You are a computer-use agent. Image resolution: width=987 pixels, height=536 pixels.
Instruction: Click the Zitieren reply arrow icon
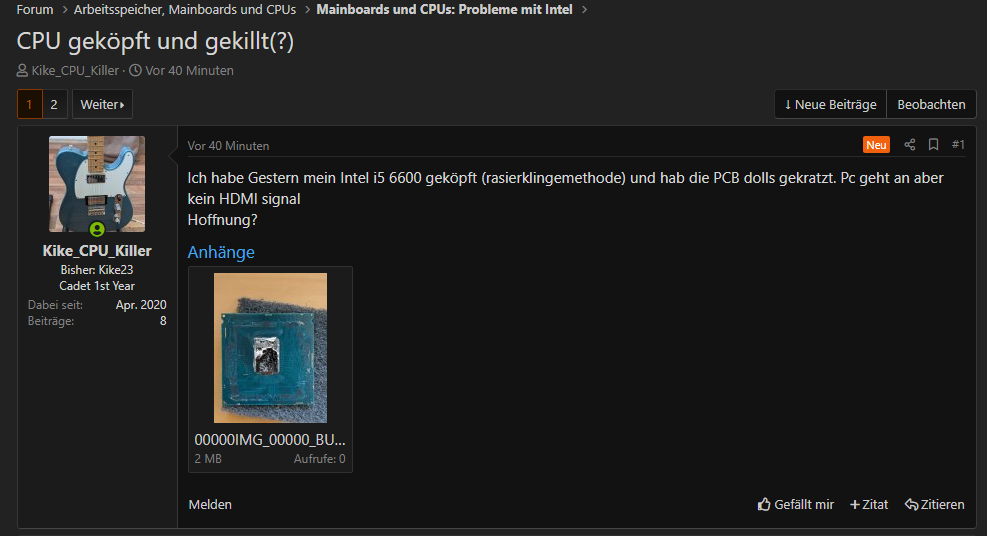tap(911, 505)
